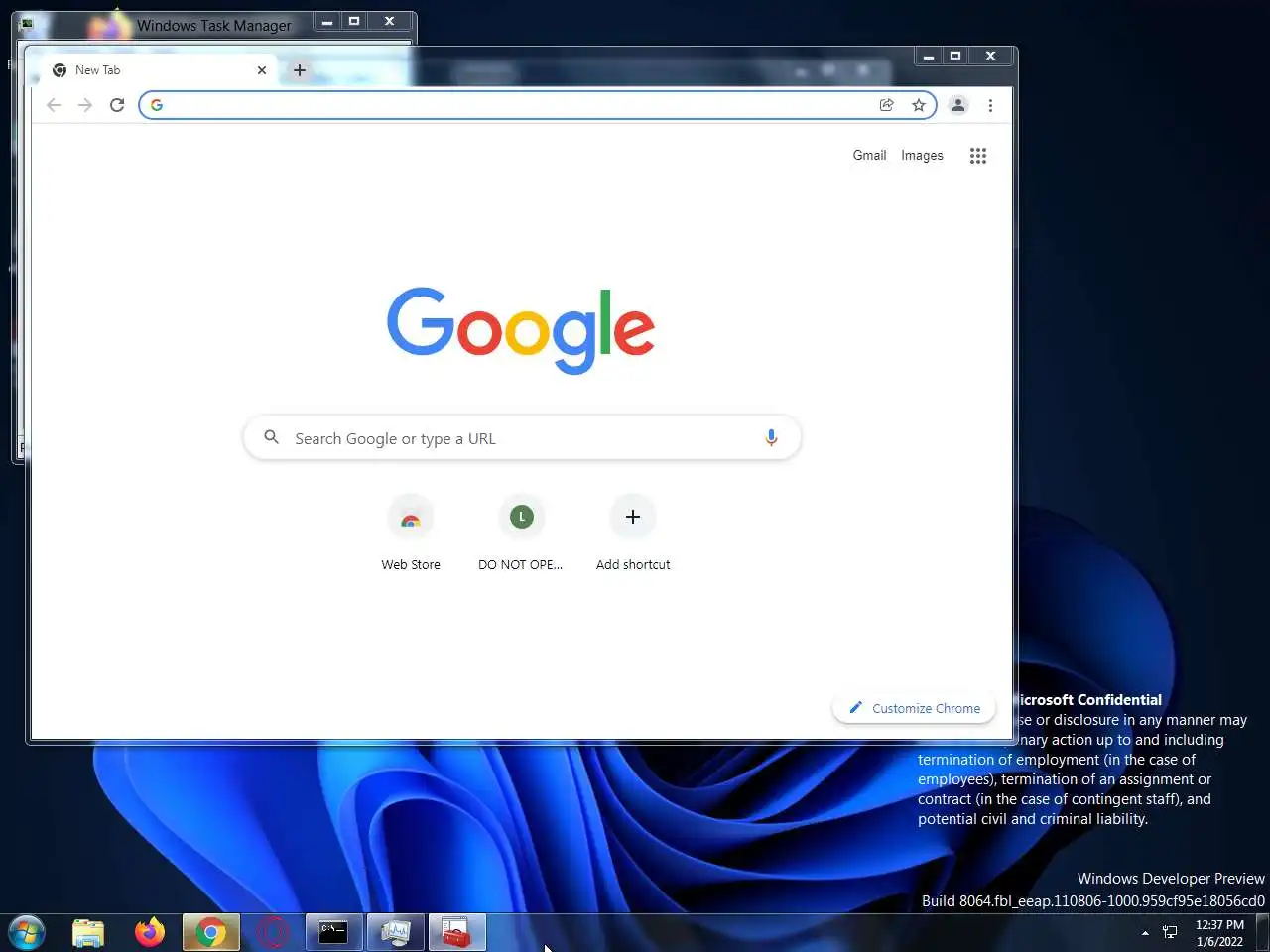Click the Customize Chrome button
1270x952 pixels.
click(914, 708)
